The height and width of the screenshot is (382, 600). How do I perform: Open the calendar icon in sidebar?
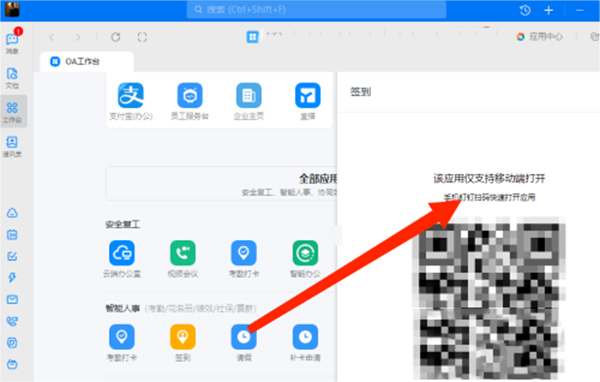(x=12, y=235)
